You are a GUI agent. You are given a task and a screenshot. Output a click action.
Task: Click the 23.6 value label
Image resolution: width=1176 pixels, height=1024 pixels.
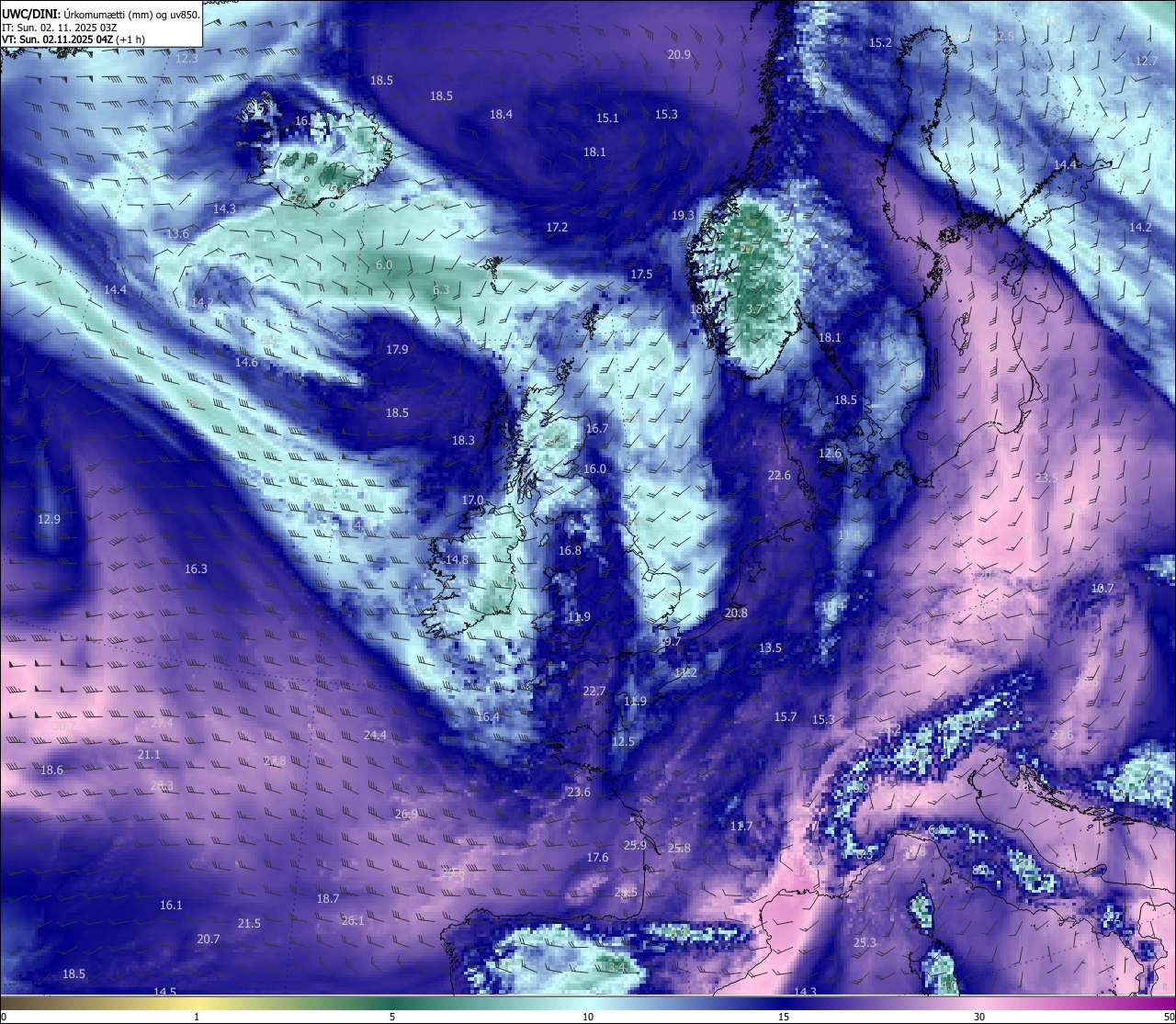[579, 793]
